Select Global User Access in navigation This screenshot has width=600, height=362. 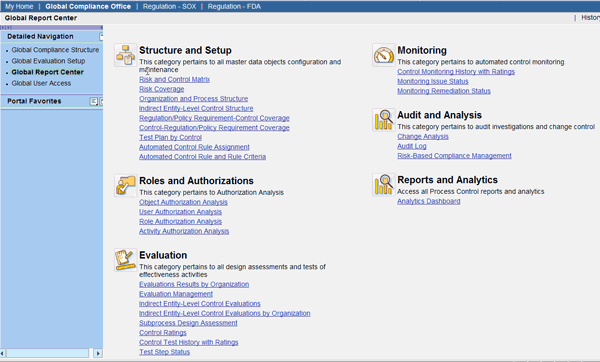pyautogui.click(x=41, y=83)
